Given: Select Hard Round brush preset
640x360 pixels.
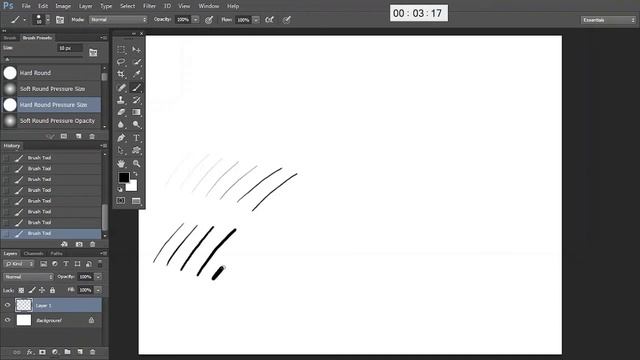Looking at the screenshot, I should tap(51, 73).
